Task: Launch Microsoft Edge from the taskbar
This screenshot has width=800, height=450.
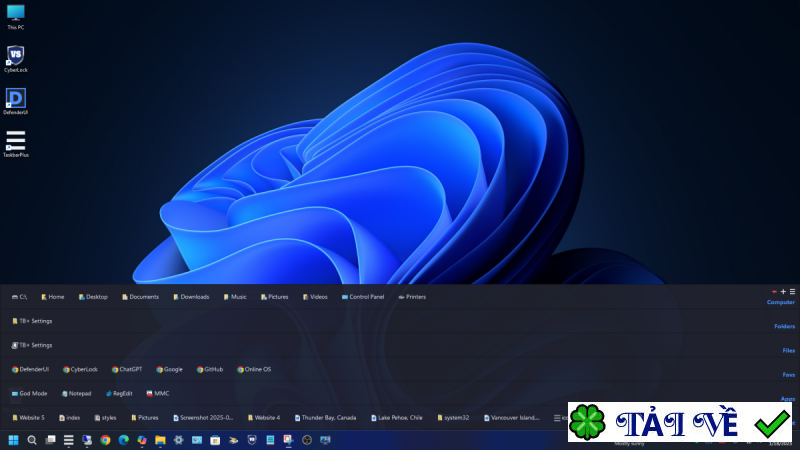Action: pos(123,440)
